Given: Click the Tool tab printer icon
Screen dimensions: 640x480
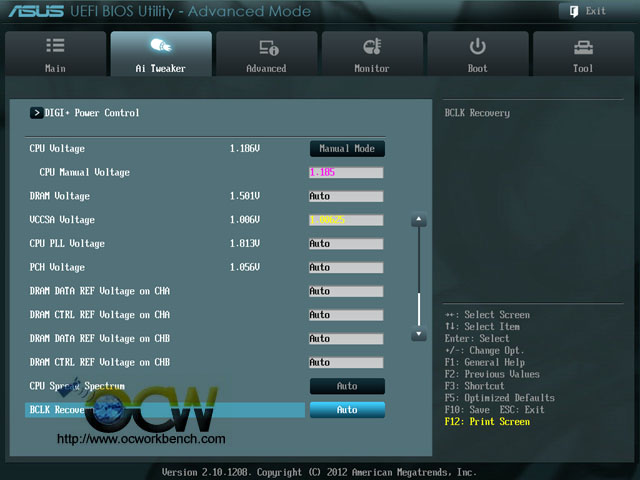Looking at the screenshot, I should tap(583, 48).
